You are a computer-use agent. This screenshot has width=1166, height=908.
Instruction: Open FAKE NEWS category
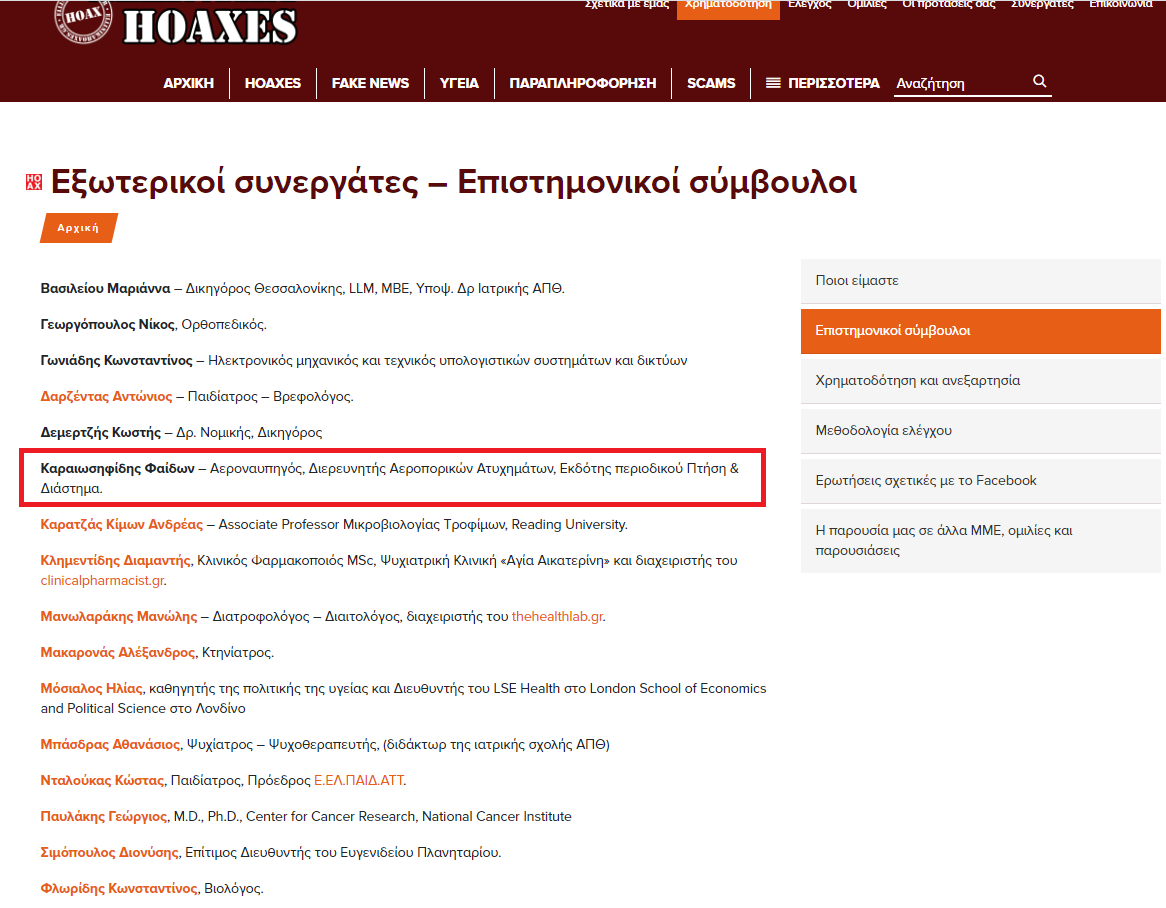370,83
